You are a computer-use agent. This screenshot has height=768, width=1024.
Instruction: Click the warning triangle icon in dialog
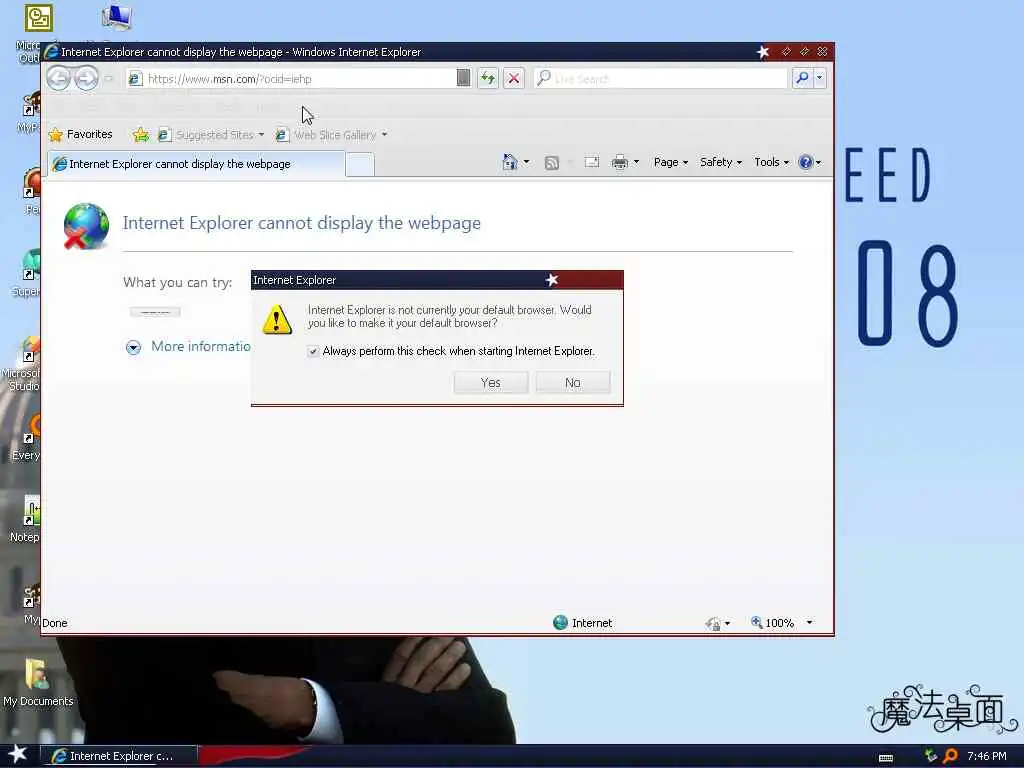(x=277, y=319)
